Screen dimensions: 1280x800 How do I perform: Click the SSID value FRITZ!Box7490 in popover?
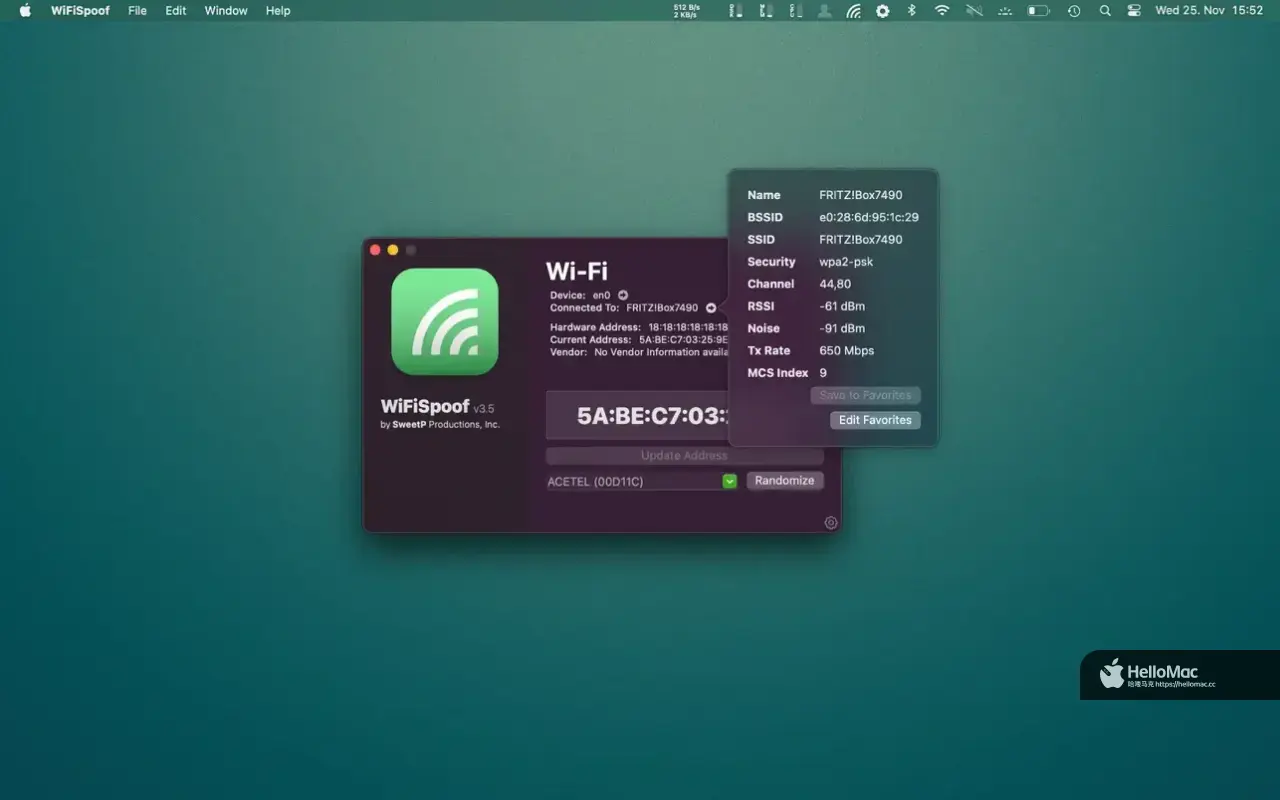(861, 239)
